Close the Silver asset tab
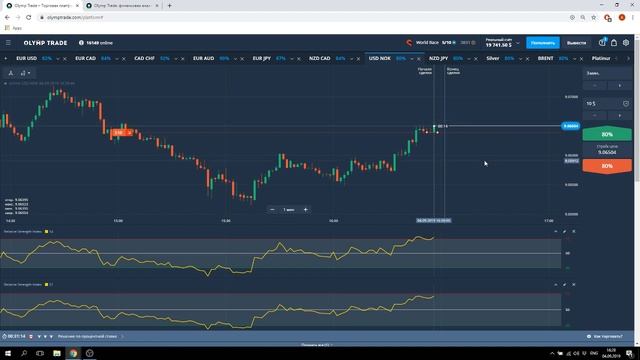 pos(527,59)
